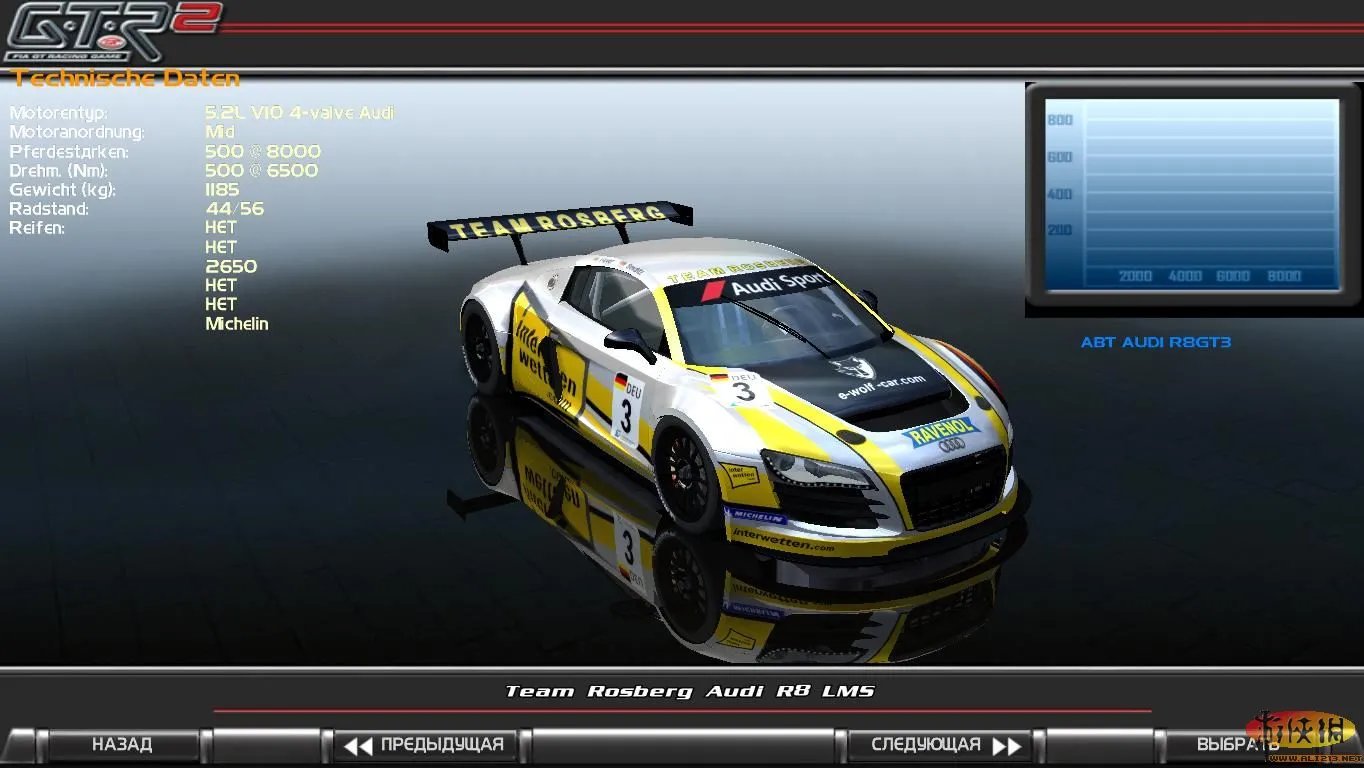Screen dimensions: 1364x768
Task: Advance to next car with СЛЕДУЮЩАЯ
Action: click(938, 745)
